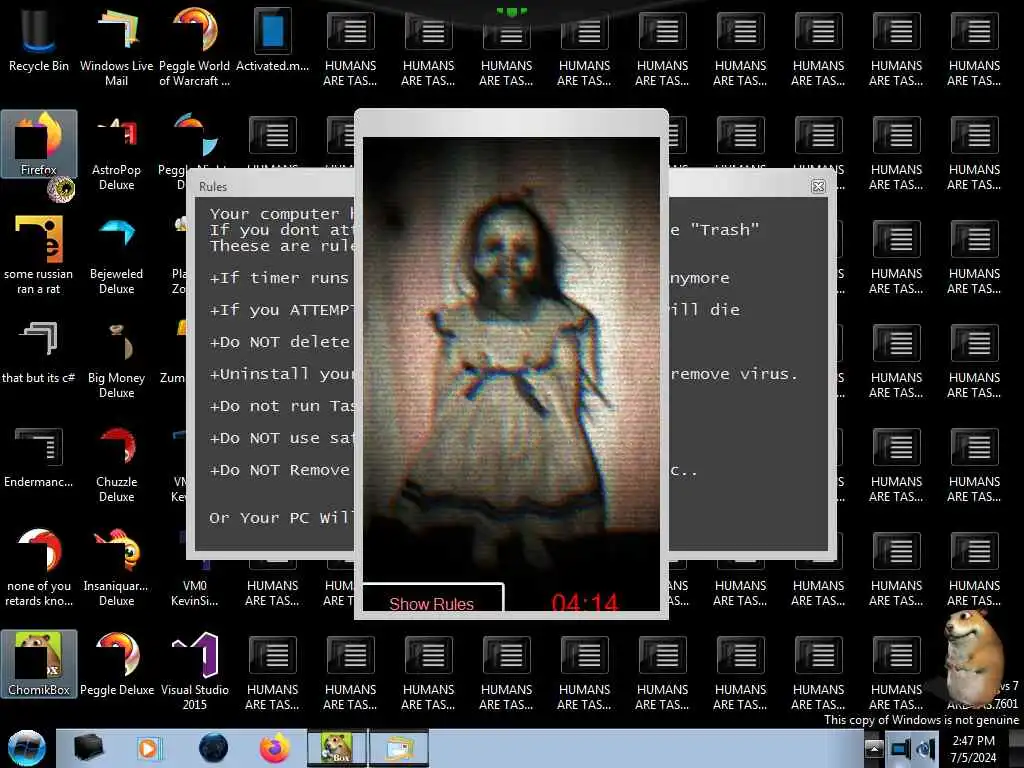Open the taskbar clock showing 2:47 PM
Image resolution: width=1024 pixels, height=768 pixels.
click(973, 749)
